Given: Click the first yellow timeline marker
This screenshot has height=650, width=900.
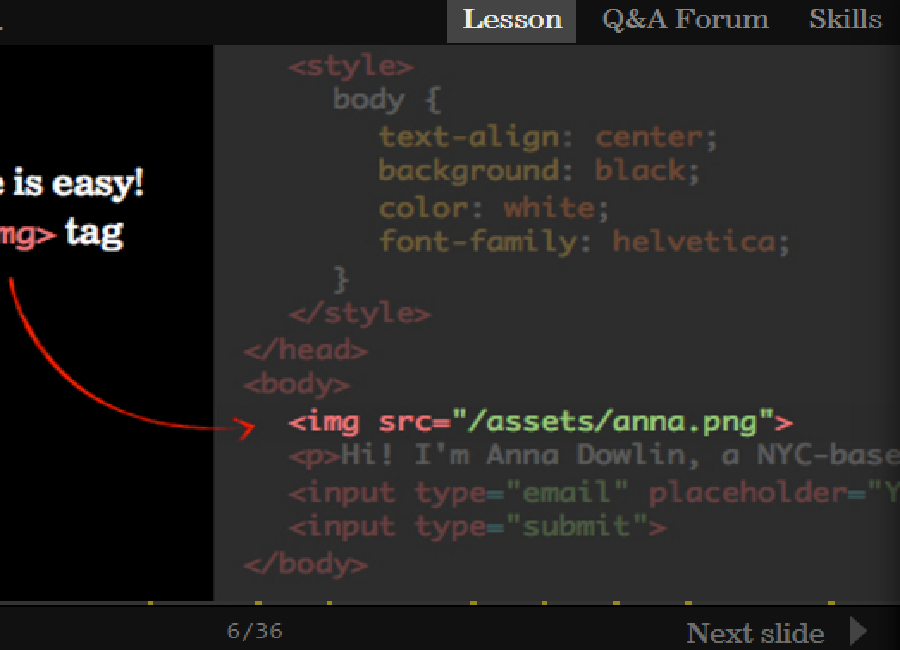Looking at the screenshot, I should pos(151,603).
